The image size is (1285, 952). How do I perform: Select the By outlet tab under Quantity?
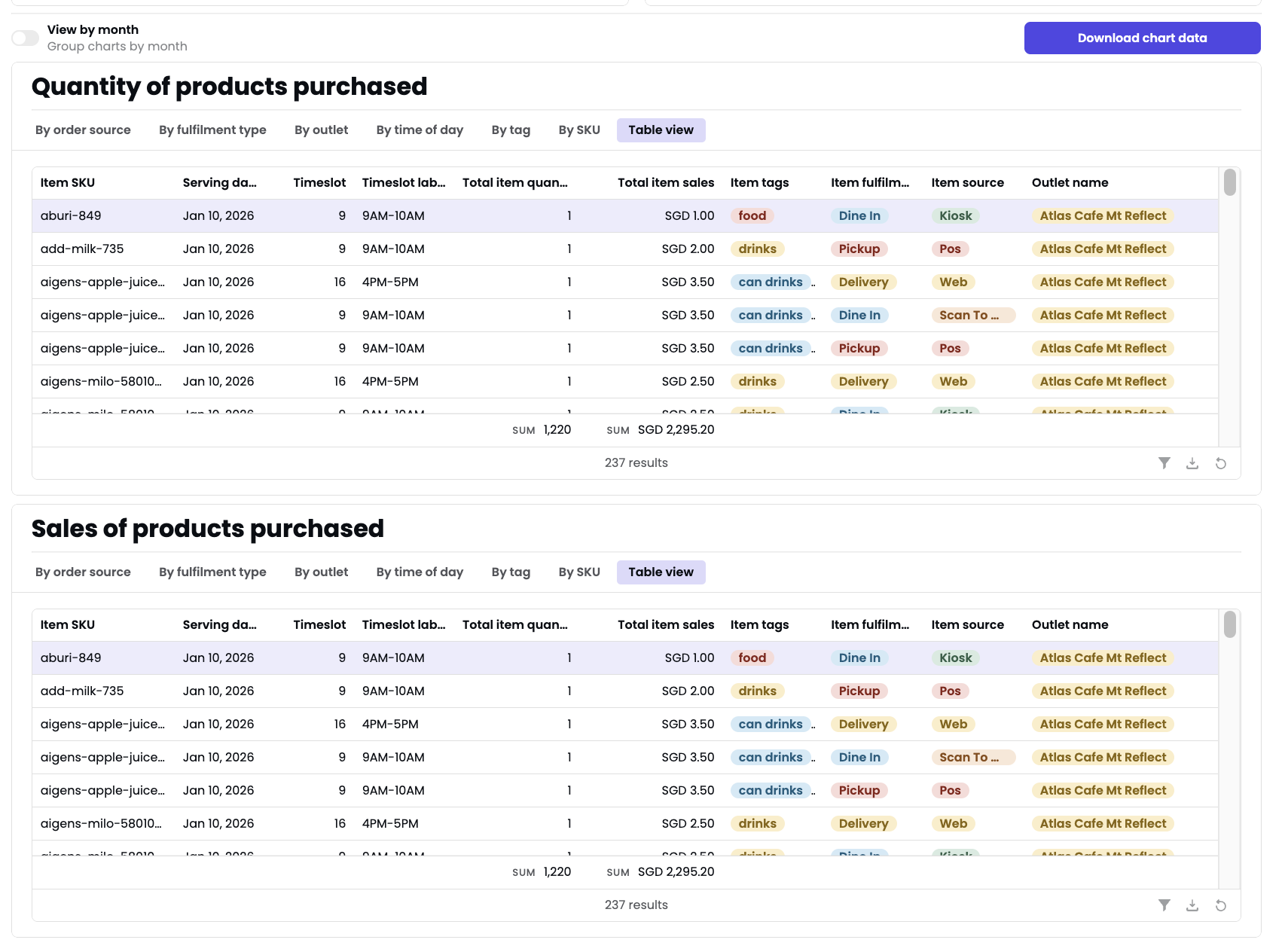[321, 130]
